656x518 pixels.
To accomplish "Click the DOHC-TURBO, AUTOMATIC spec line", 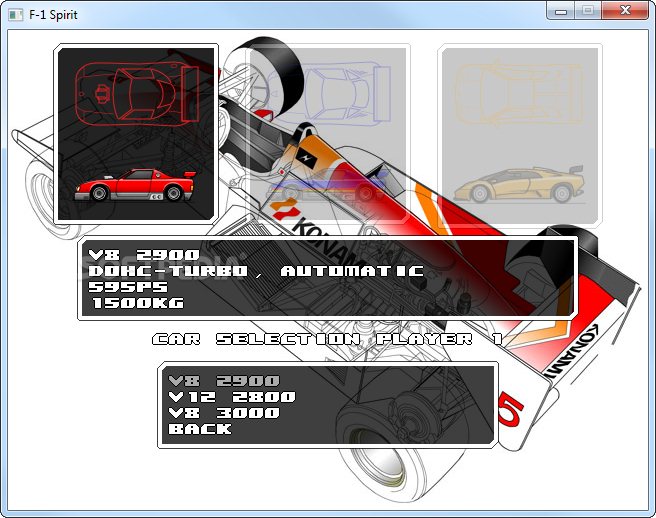I will click(256, 271).
